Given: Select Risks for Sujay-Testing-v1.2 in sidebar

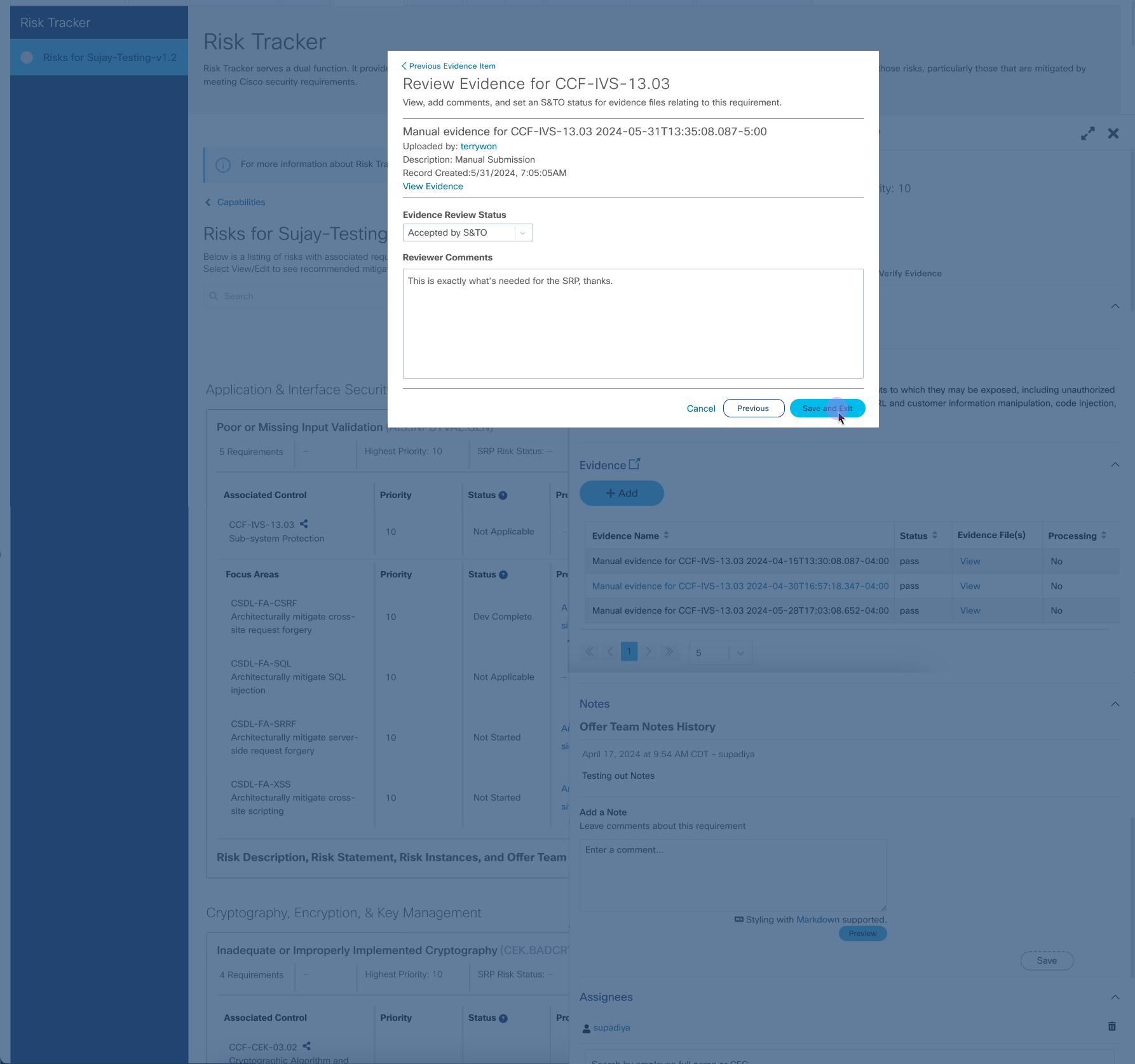Looking at the screenshot, I should pos(99,57).
